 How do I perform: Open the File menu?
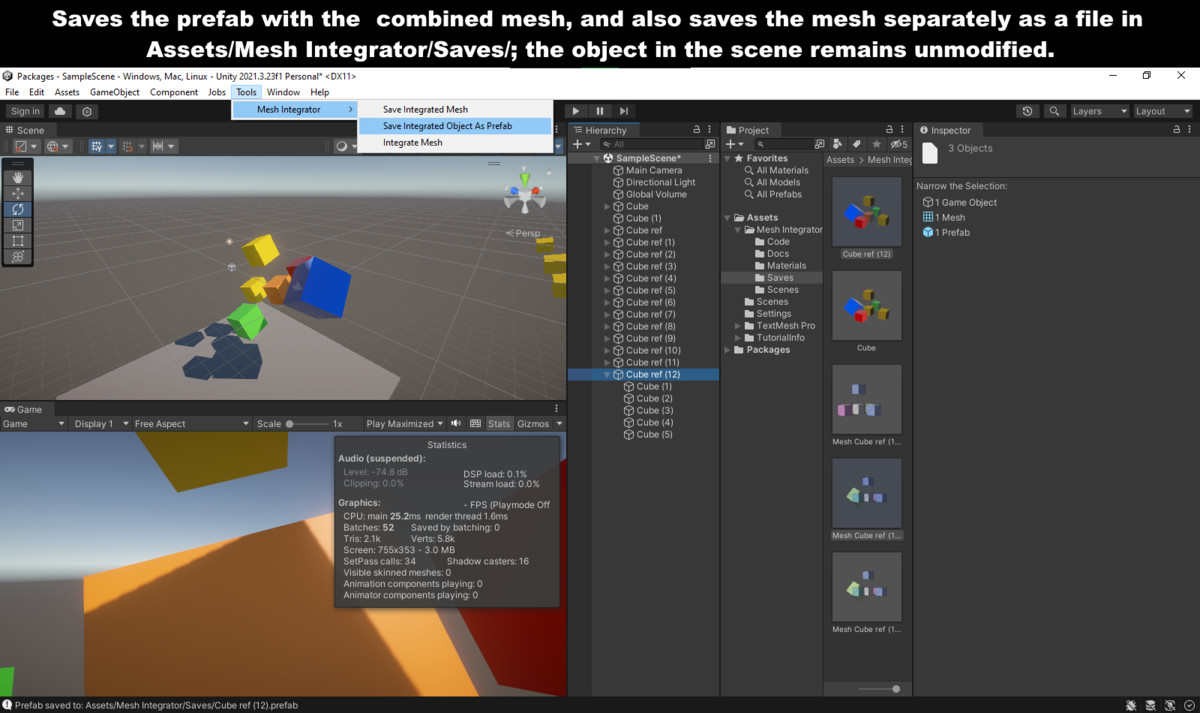tap(12, 92)
